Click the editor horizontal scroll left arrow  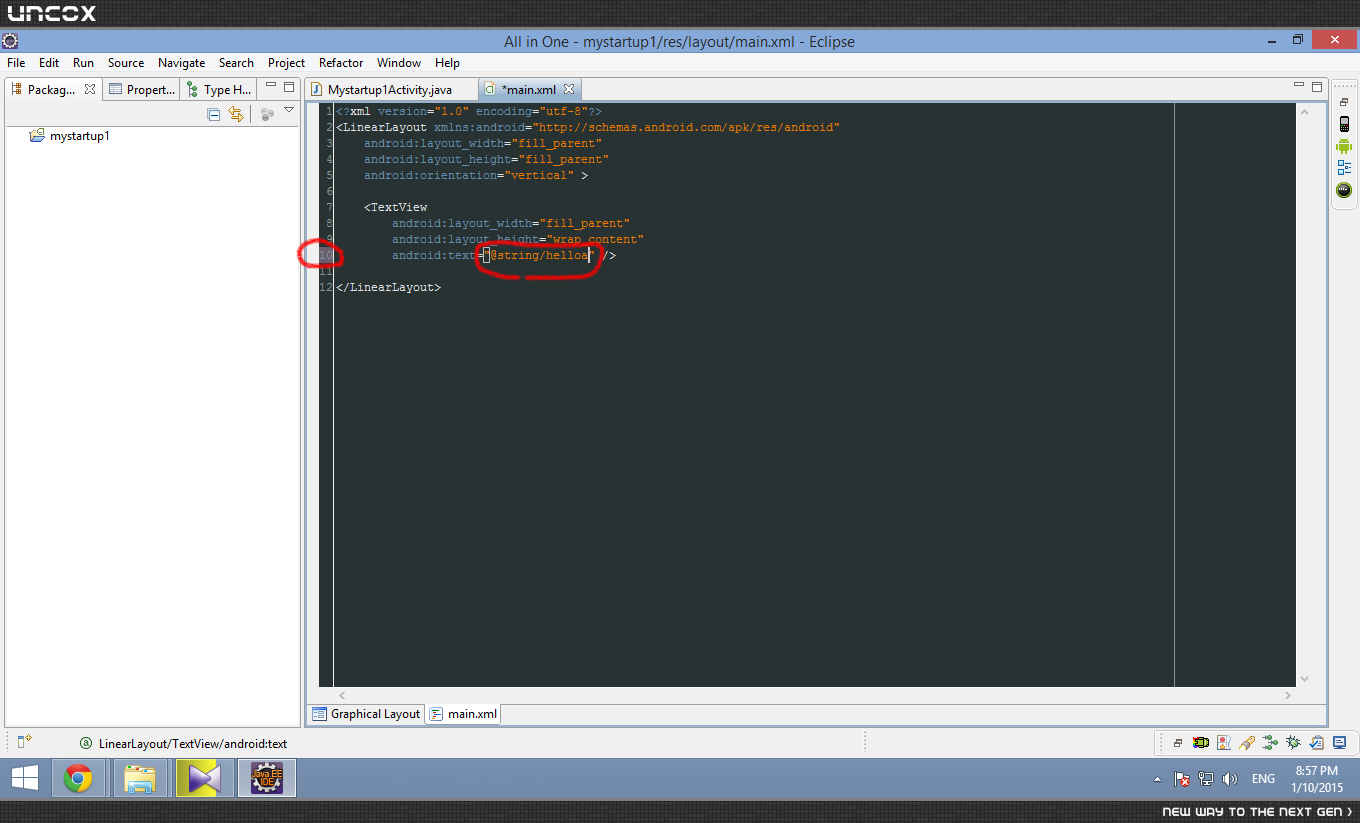point(342,694)
